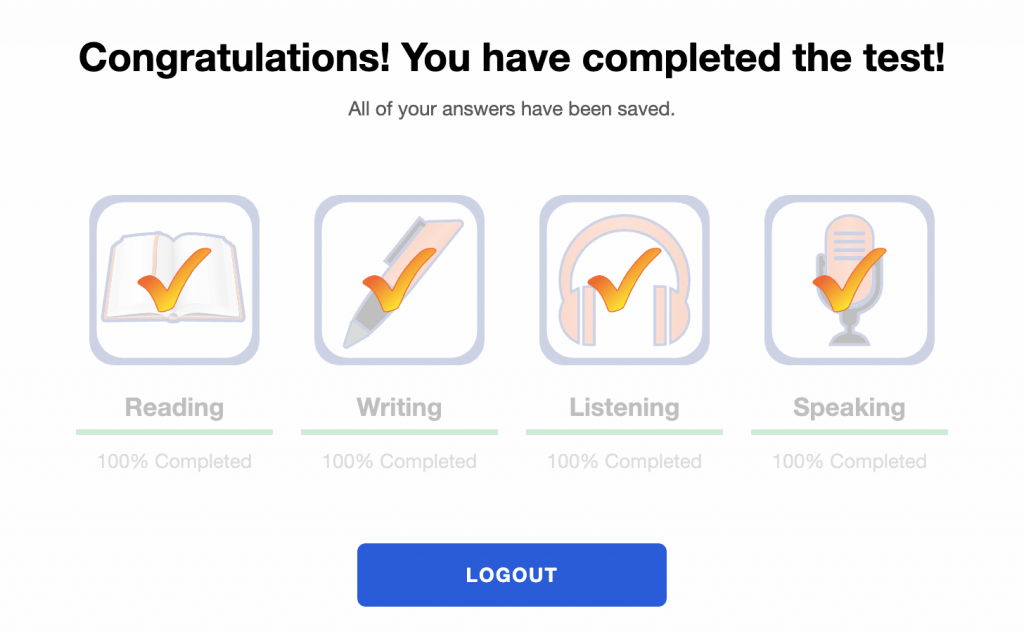Screen dimensions: 1024x632
Task: Click the Congratulations completion heading
Action: coord(511,57)
